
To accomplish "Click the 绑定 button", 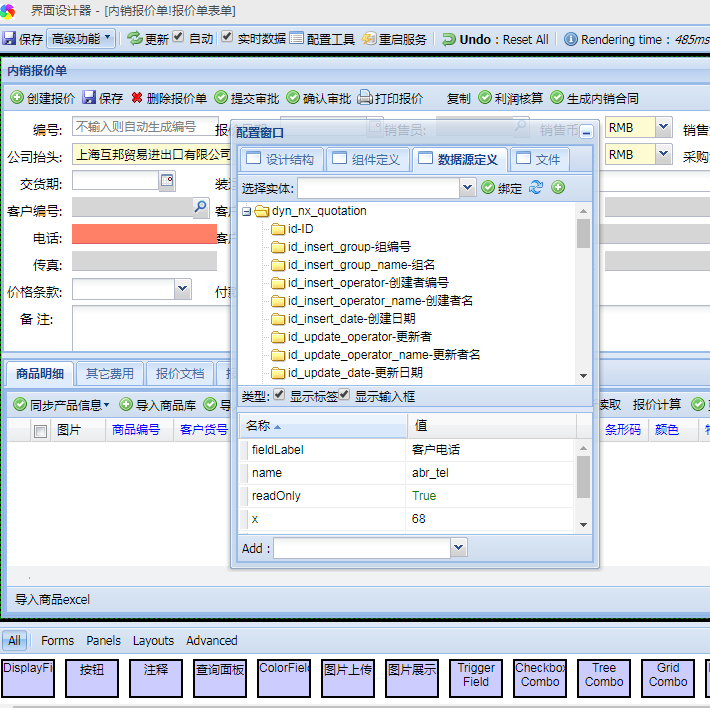I will [x=502, y=188].
